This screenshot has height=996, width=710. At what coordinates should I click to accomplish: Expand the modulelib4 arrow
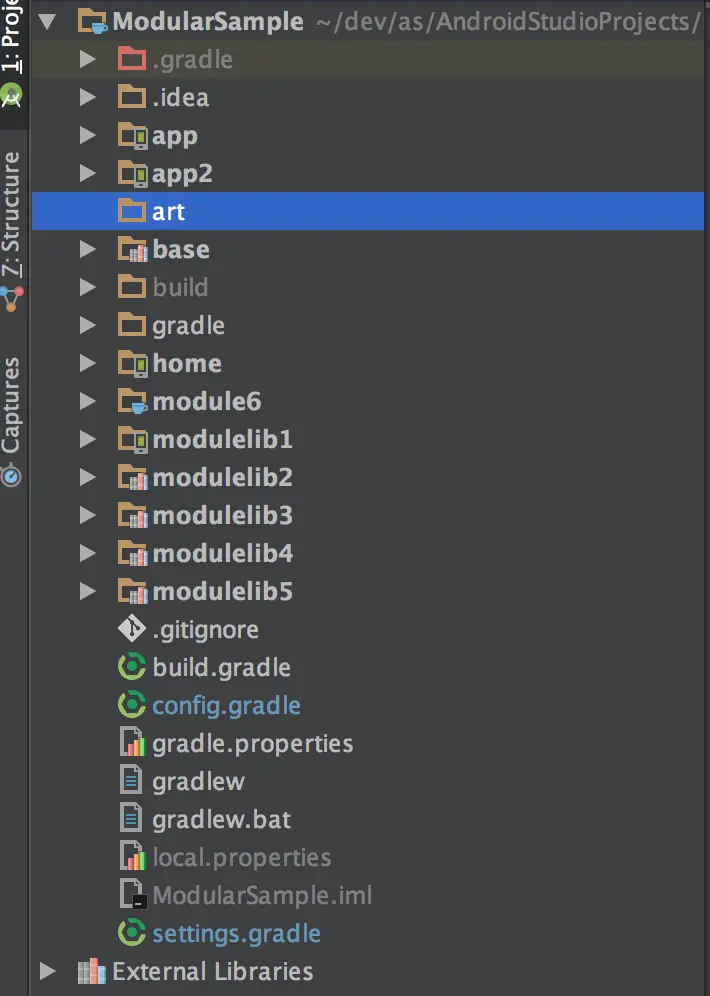coord(88,553)
